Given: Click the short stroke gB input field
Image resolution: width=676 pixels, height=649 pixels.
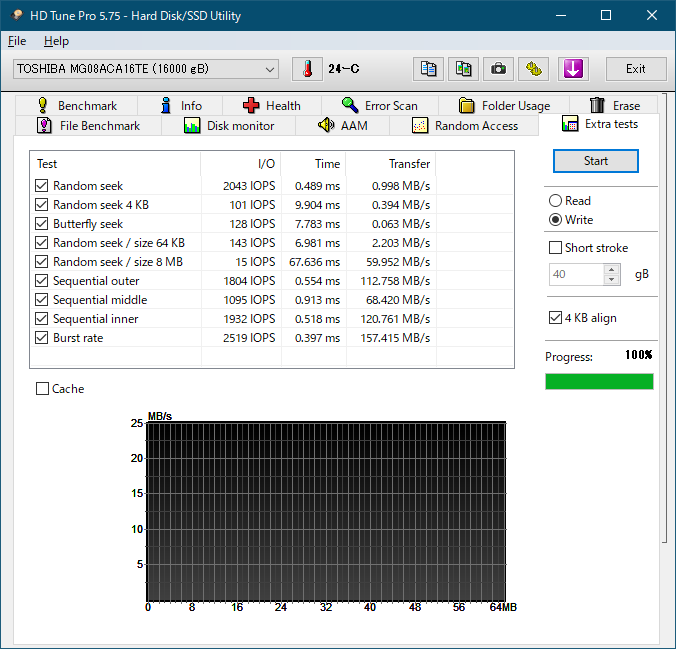Looking at the screenshot, I should (x=576, y=274).
